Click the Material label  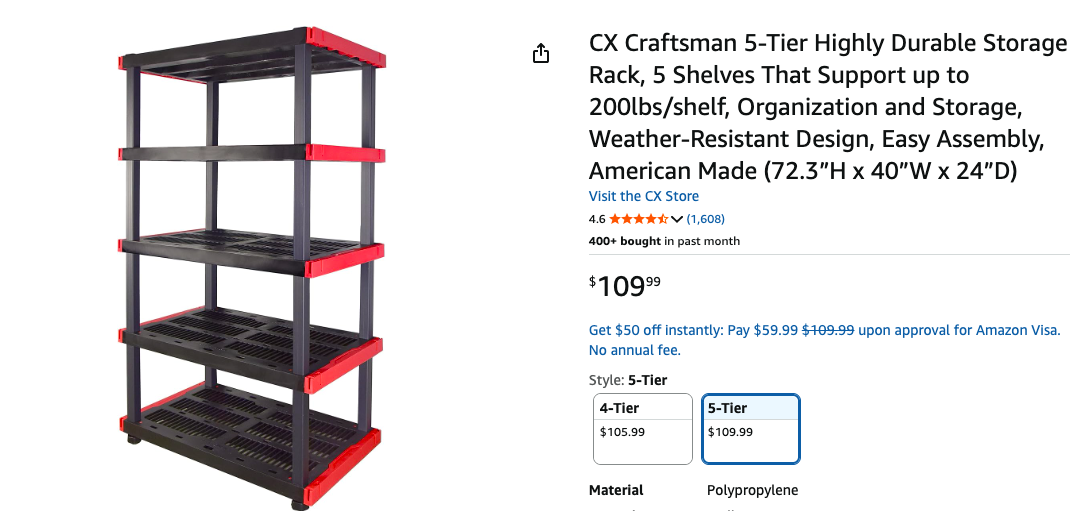click(x=616, y=490)
